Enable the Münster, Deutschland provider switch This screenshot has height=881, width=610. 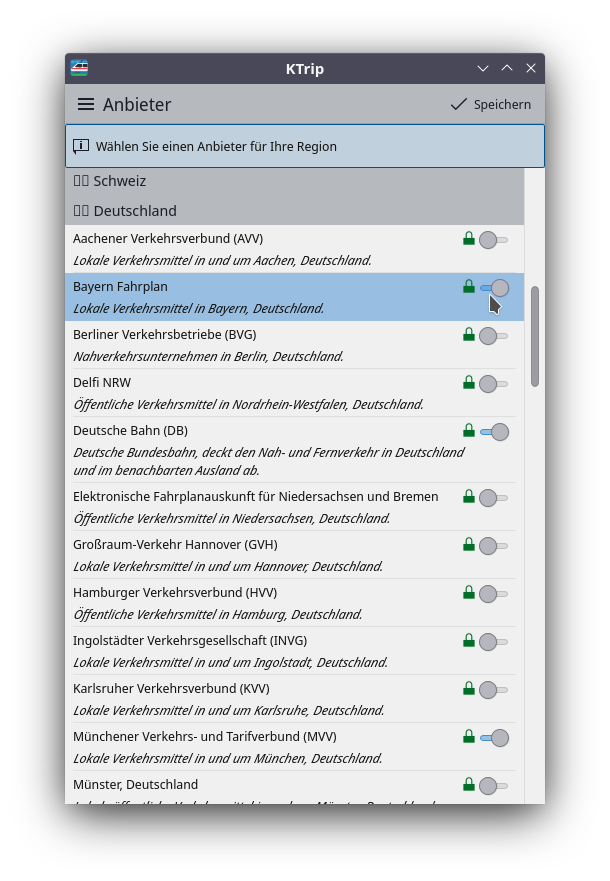pyautogui.click(x=493, y=786)
